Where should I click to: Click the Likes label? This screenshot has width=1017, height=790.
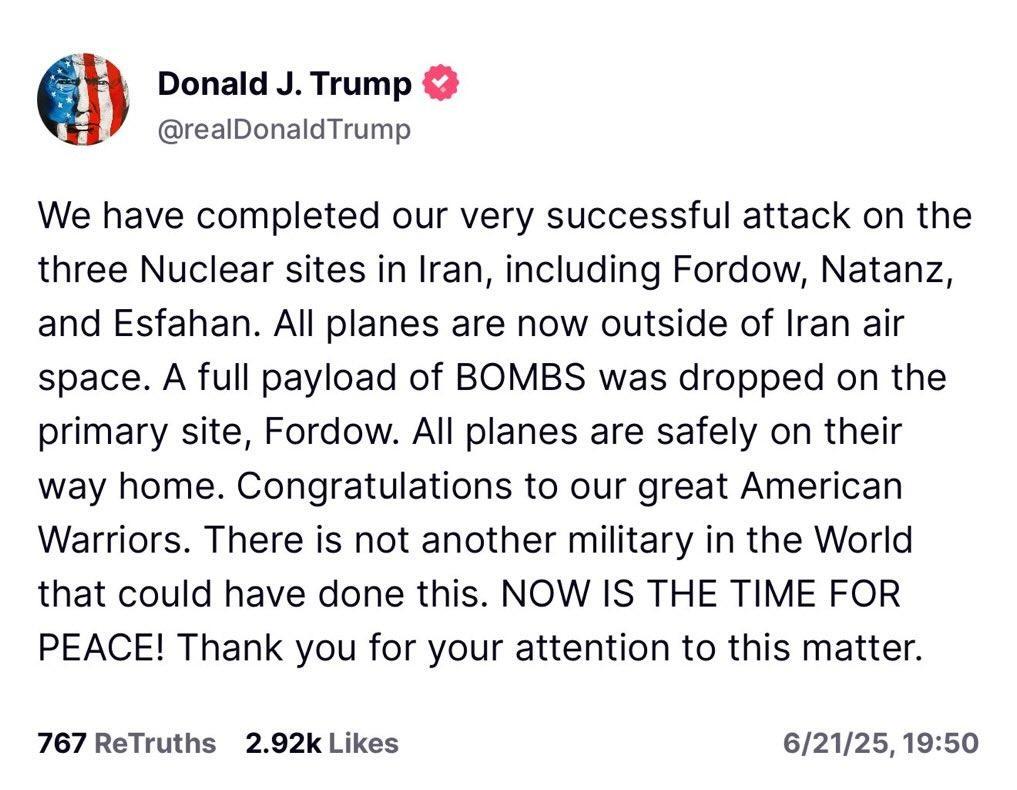point(363,743)
